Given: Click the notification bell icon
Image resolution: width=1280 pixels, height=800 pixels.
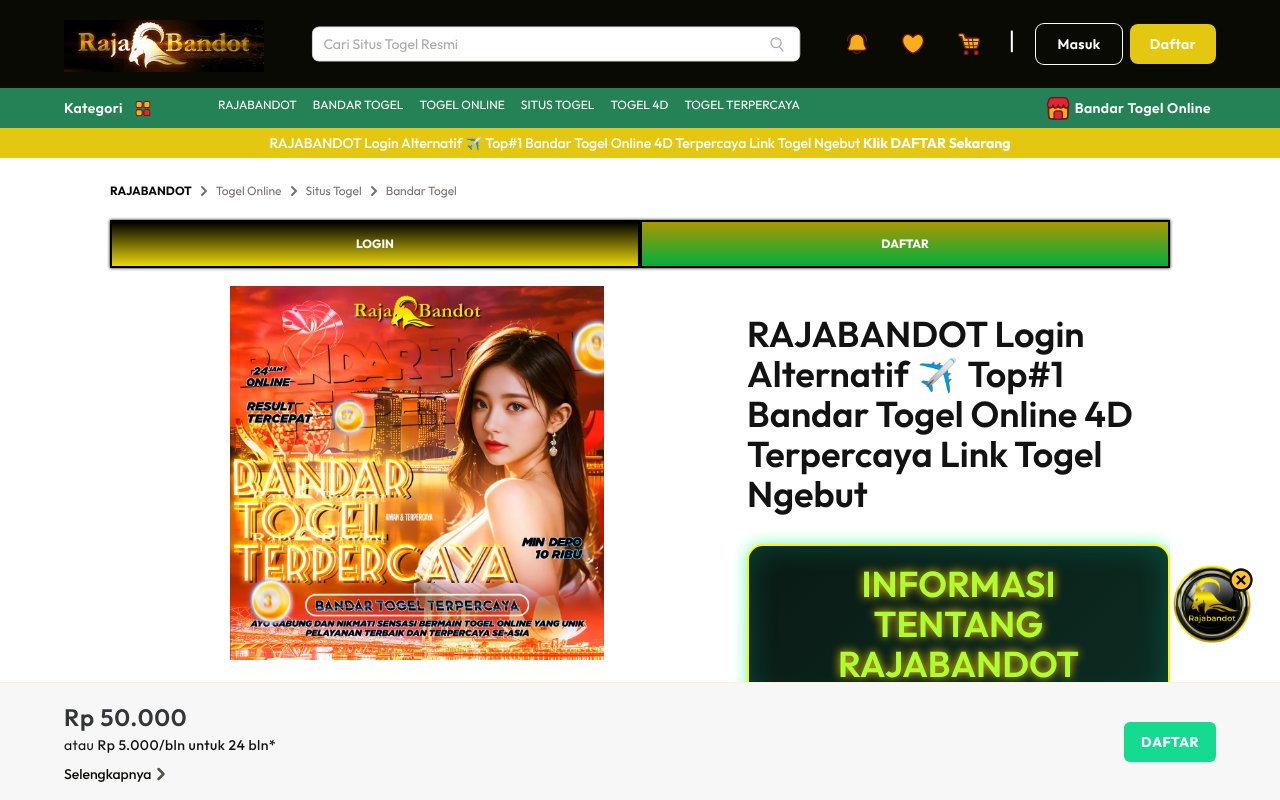Looking at the screenshot, I should click(x=857, y=43).
